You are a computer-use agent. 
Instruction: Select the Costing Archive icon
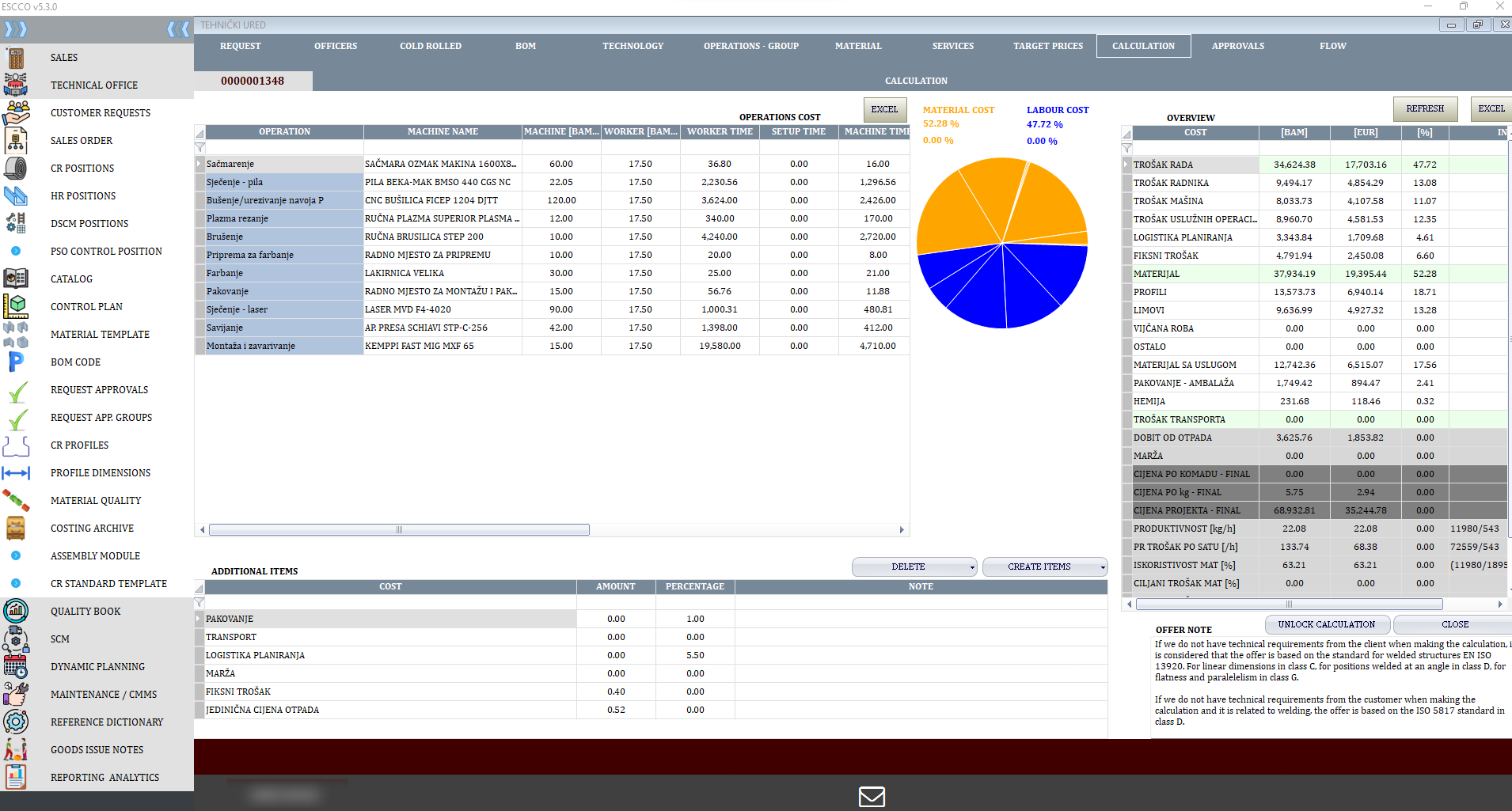pyautogui.click(x=16, y=528)
